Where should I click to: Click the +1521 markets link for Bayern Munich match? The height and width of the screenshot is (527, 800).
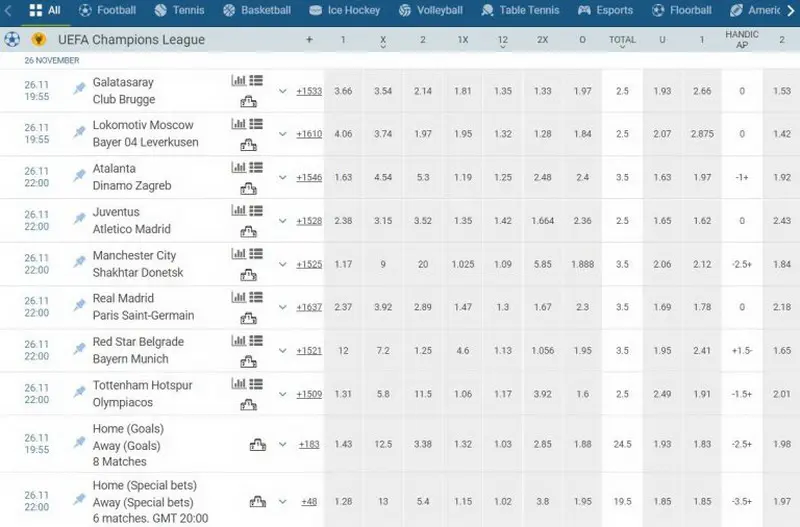[x=309, y=351]
